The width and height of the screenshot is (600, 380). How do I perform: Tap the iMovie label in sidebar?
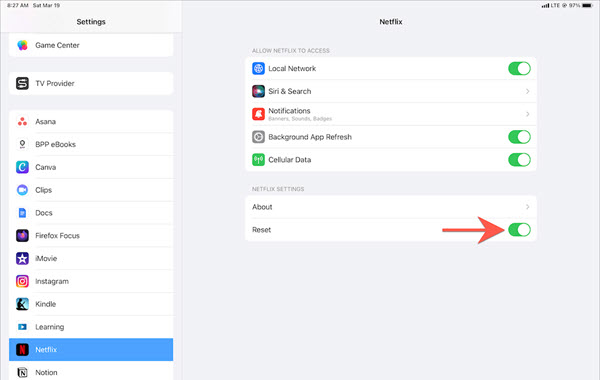click(x=46, y=258)
